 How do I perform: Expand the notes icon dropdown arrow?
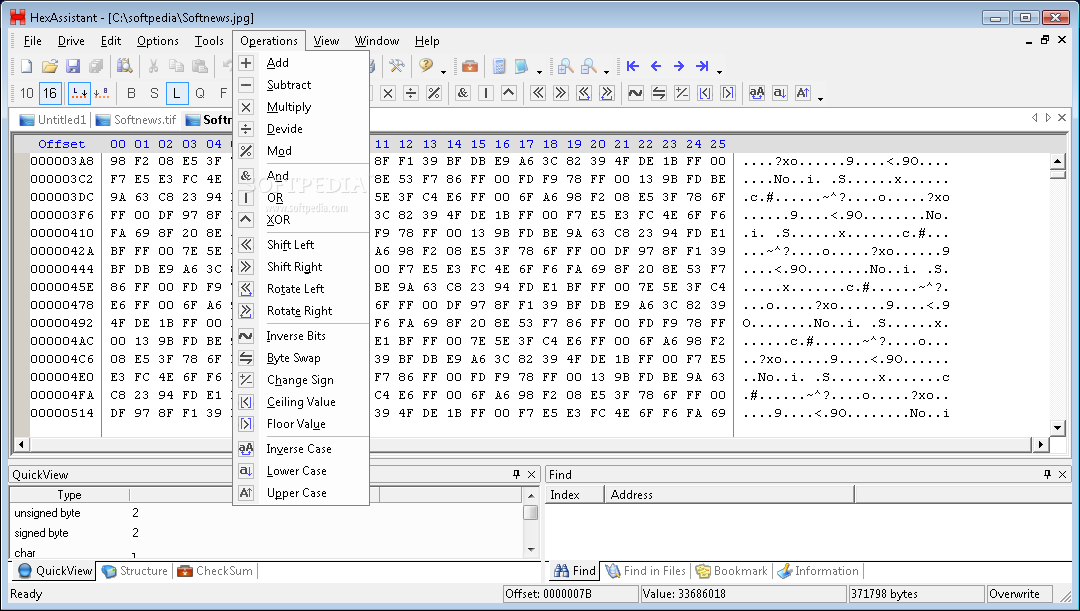(x=539, y=71)
